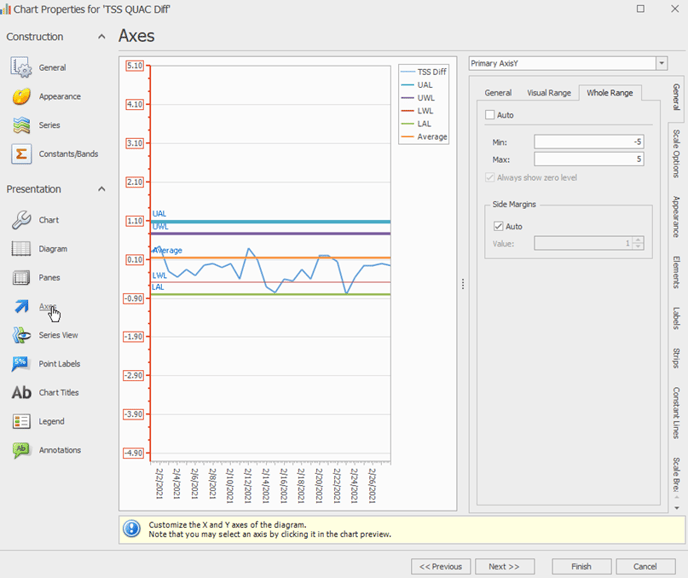688x578 pixels.
Task: Toggle the Side Margins Auto checkbox
Action: [x=498, y=226]
